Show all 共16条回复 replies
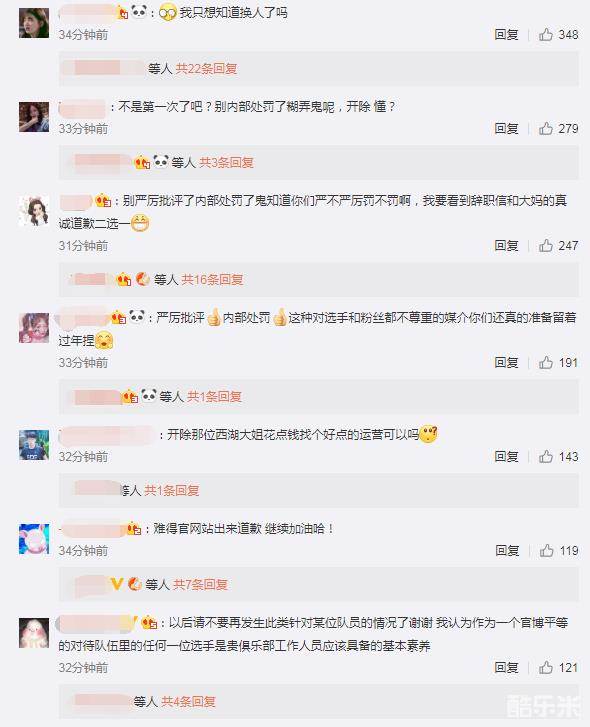The height and width of the screenshot is (727, 590). [212, 280]
